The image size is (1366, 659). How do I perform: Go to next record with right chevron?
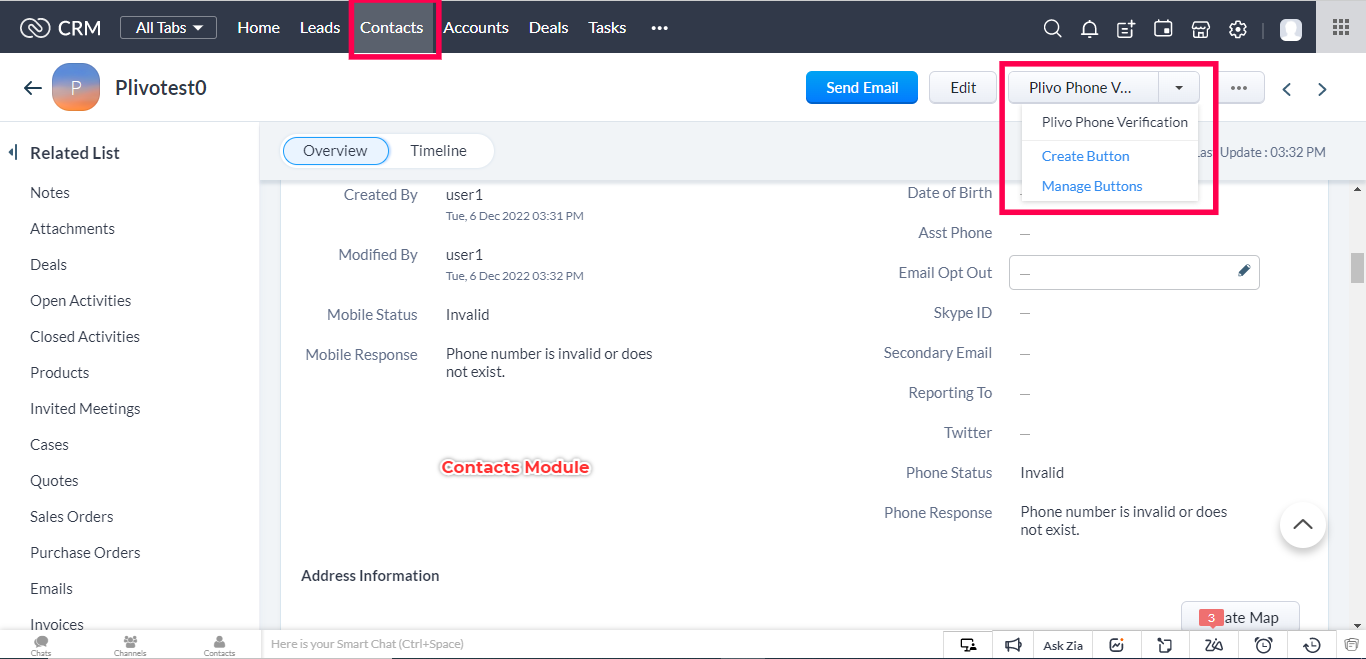[1322, 89]
